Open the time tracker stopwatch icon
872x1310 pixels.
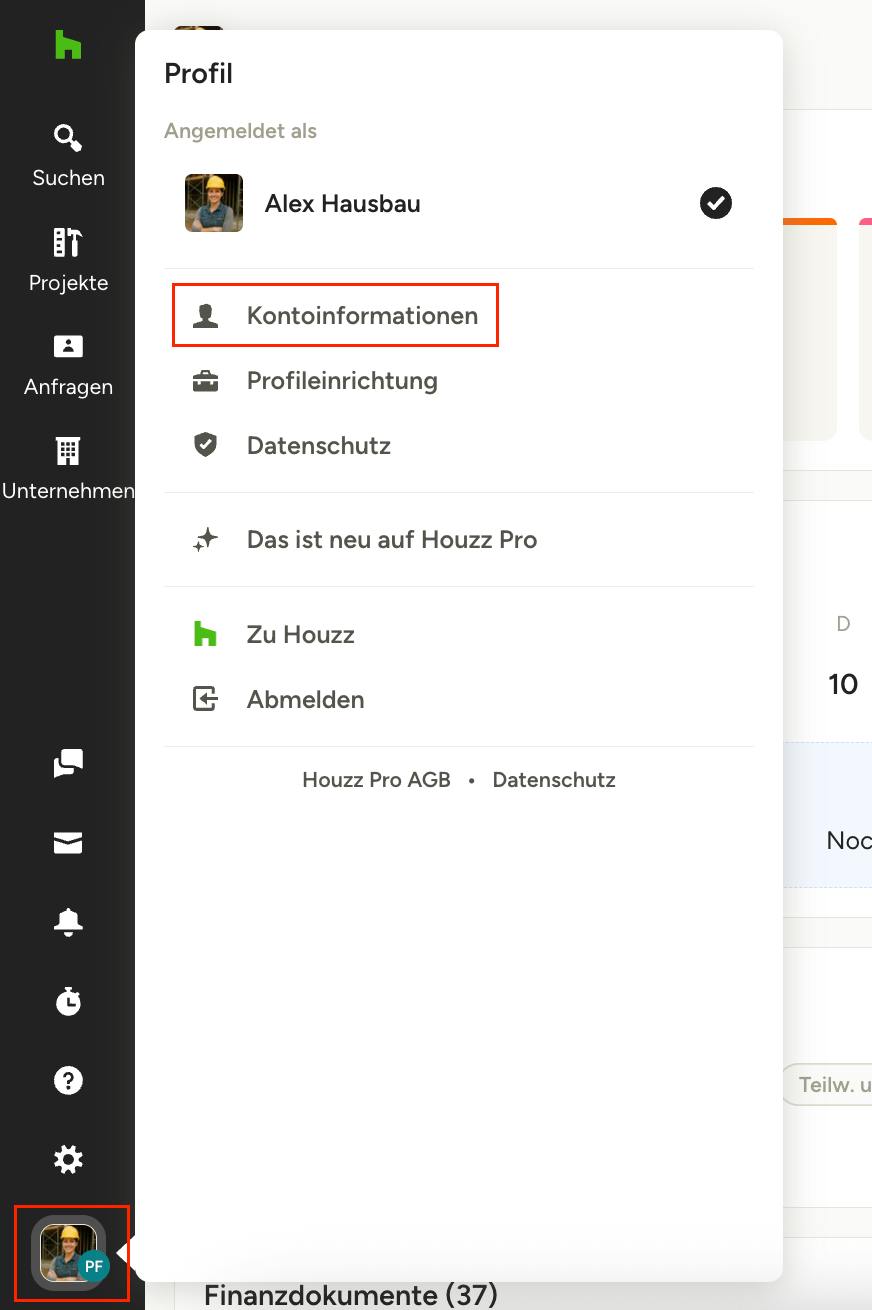point(68,1001)
